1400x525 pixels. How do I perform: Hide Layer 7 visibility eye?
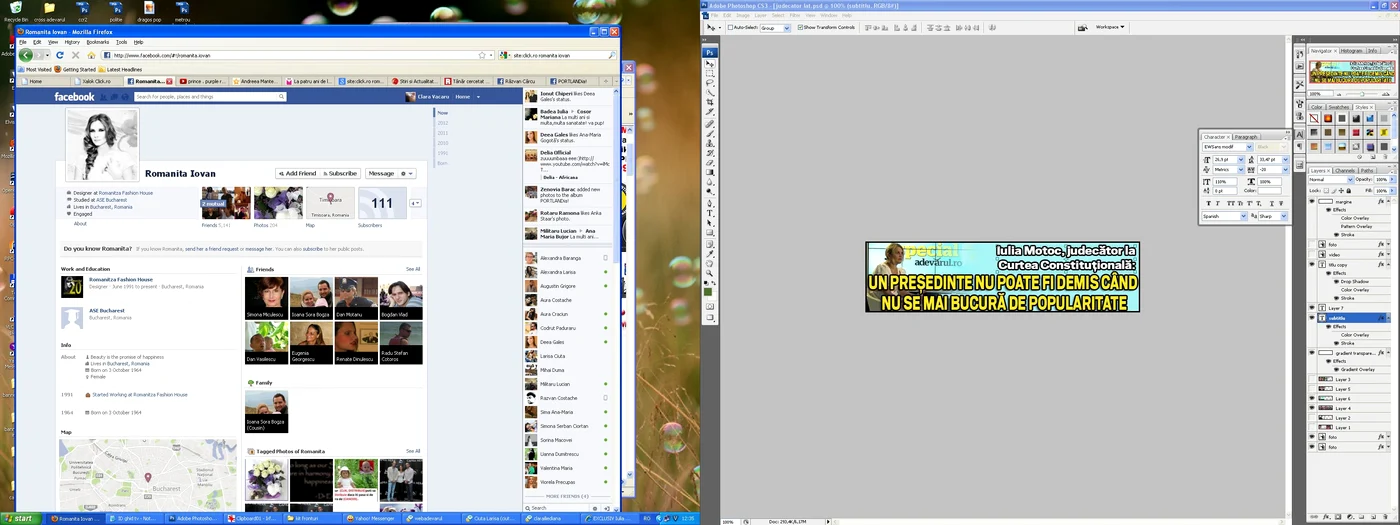[1312, 308]
